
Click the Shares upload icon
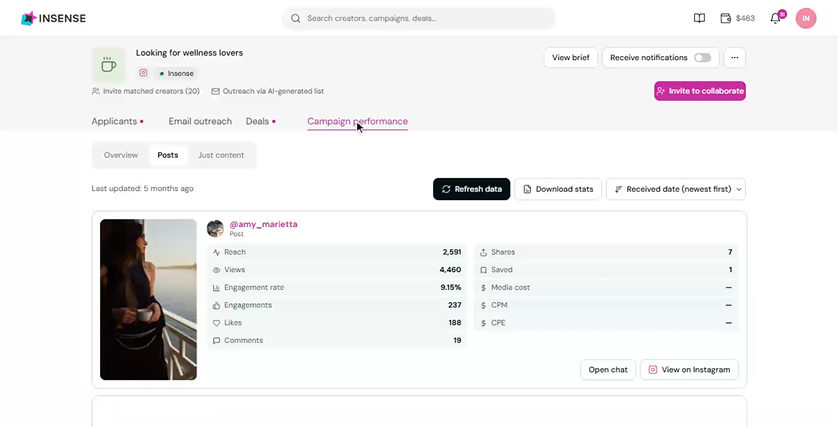click(483, 252)
